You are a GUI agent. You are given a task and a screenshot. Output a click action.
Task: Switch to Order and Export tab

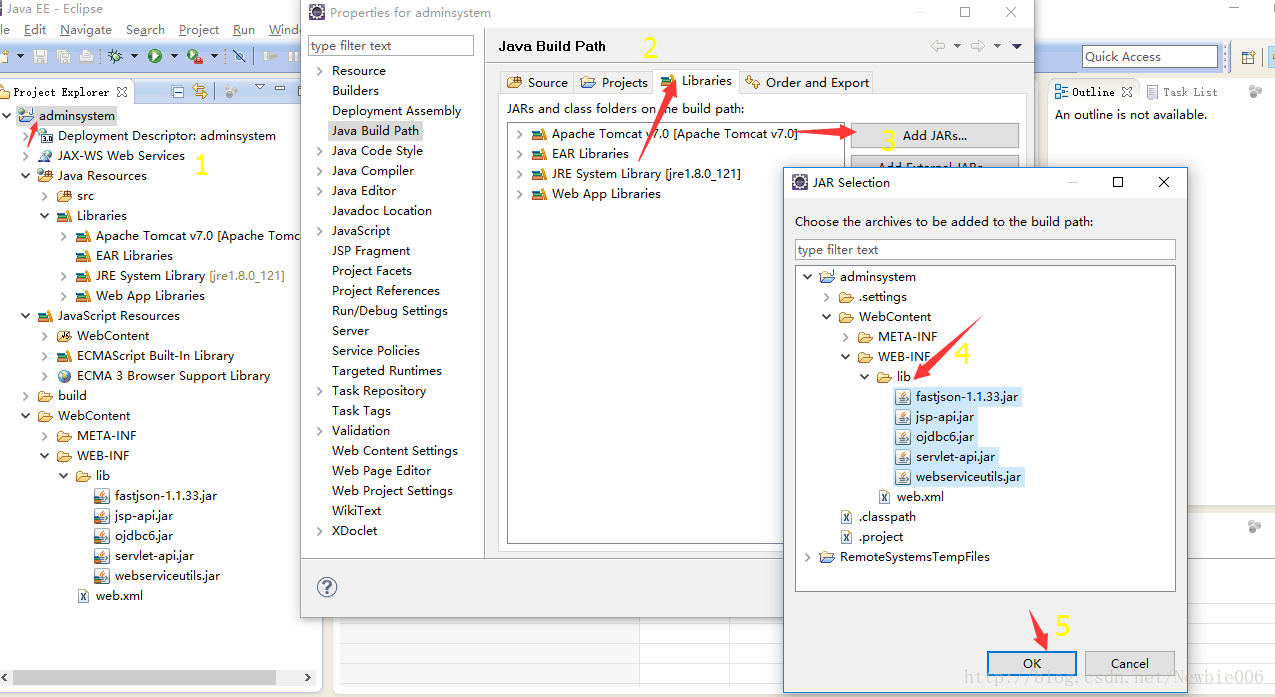808,82
